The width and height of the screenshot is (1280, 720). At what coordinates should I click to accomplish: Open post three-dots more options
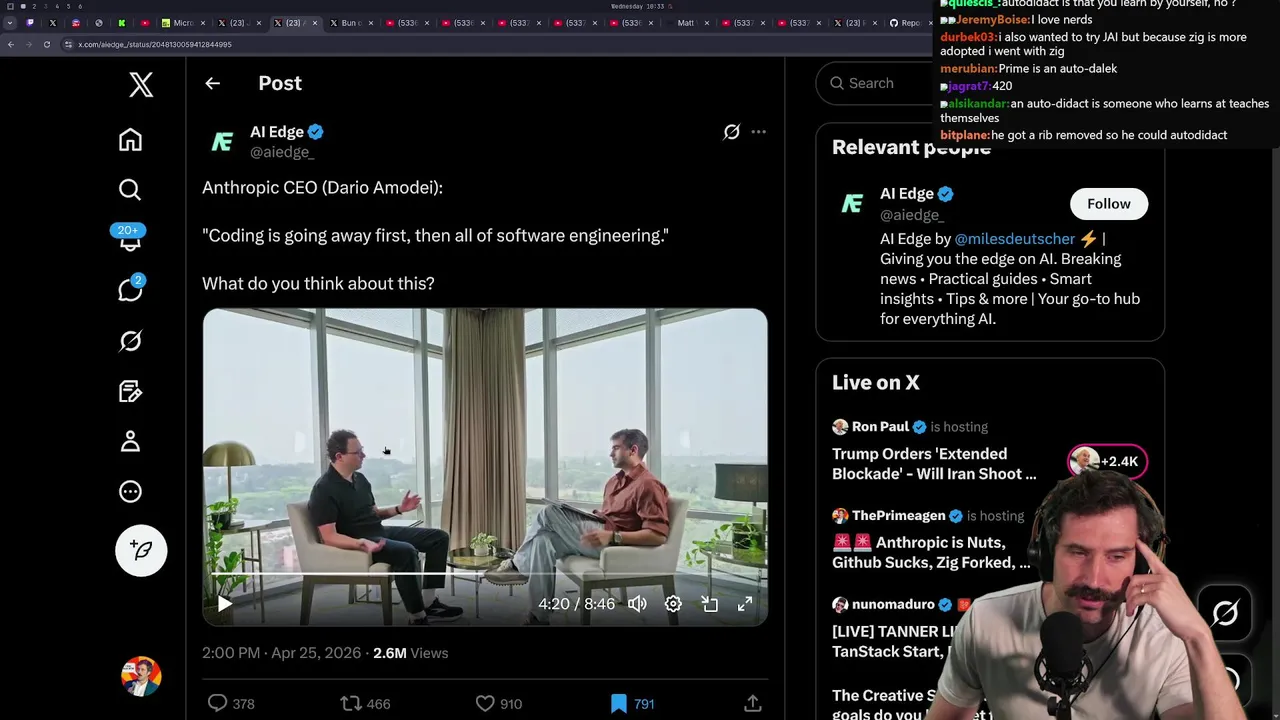coord(758,132)
